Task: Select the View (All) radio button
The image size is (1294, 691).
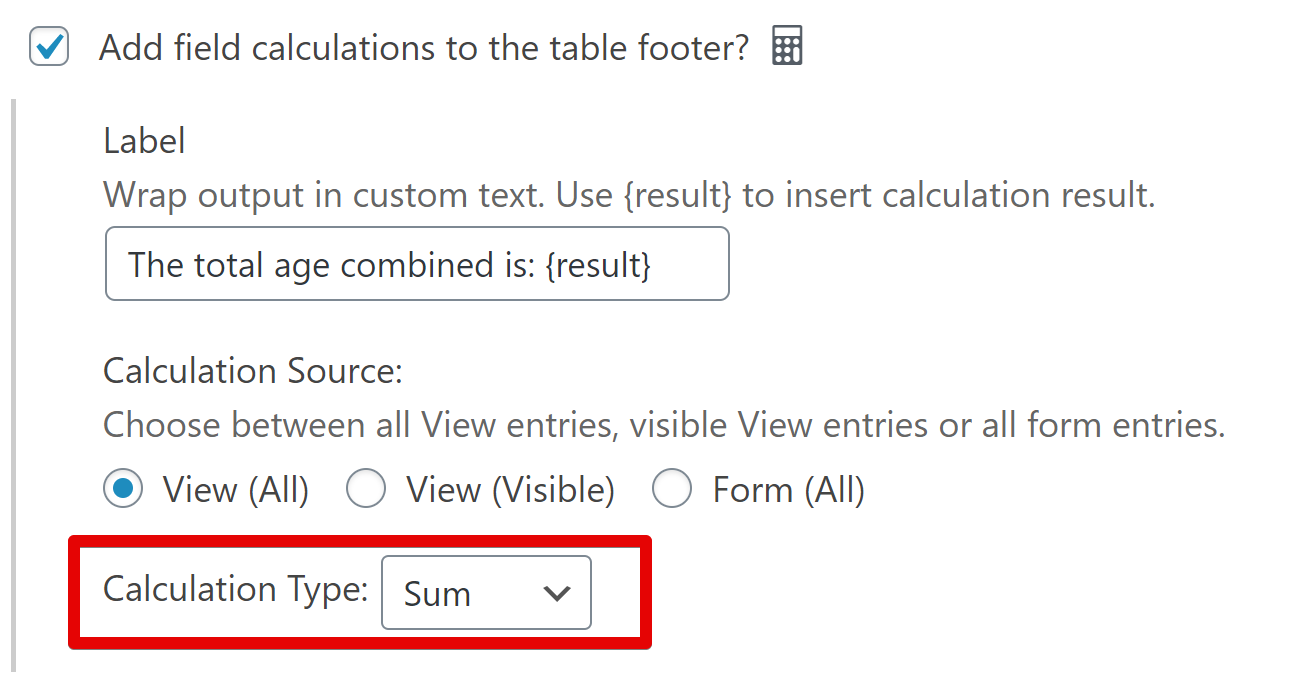Action: point(123,489)
